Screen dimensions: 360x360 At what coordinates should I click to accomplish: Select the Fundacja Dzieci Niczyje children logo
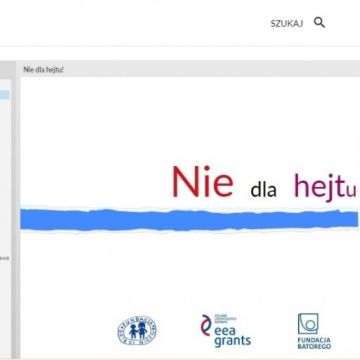137,330
